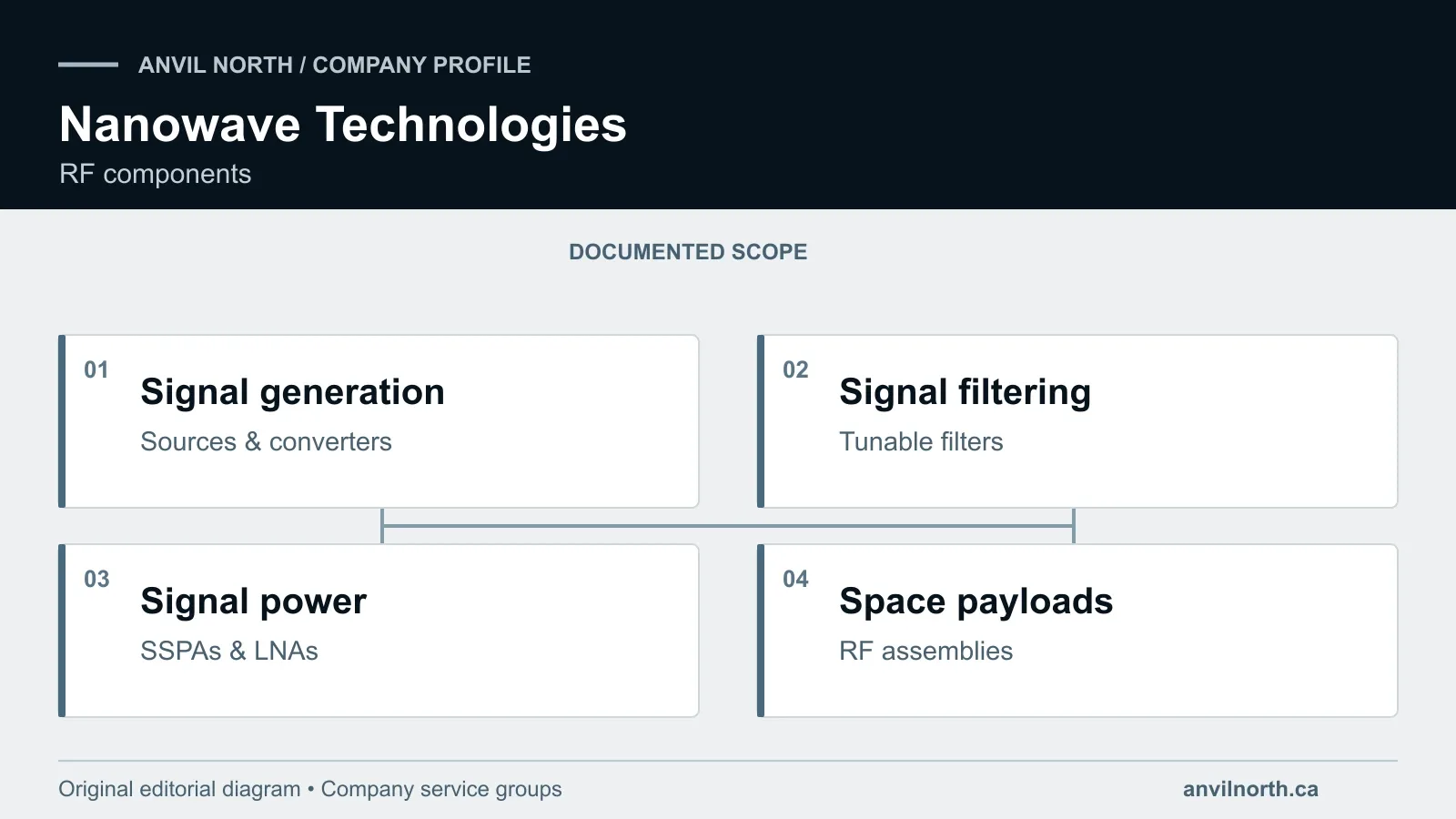Click the Nanowave Technologies title
1456x819 pixels.
(343, 125)
